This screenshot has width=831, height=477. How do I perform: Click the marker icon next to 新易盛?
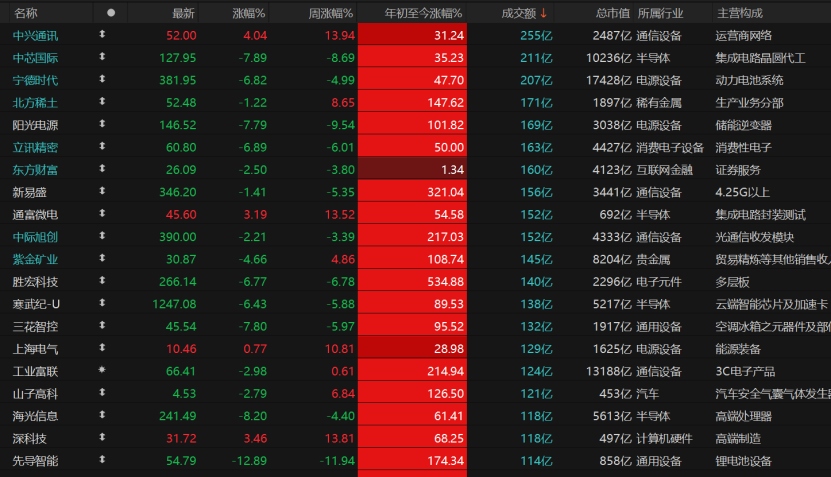point(102,192)
